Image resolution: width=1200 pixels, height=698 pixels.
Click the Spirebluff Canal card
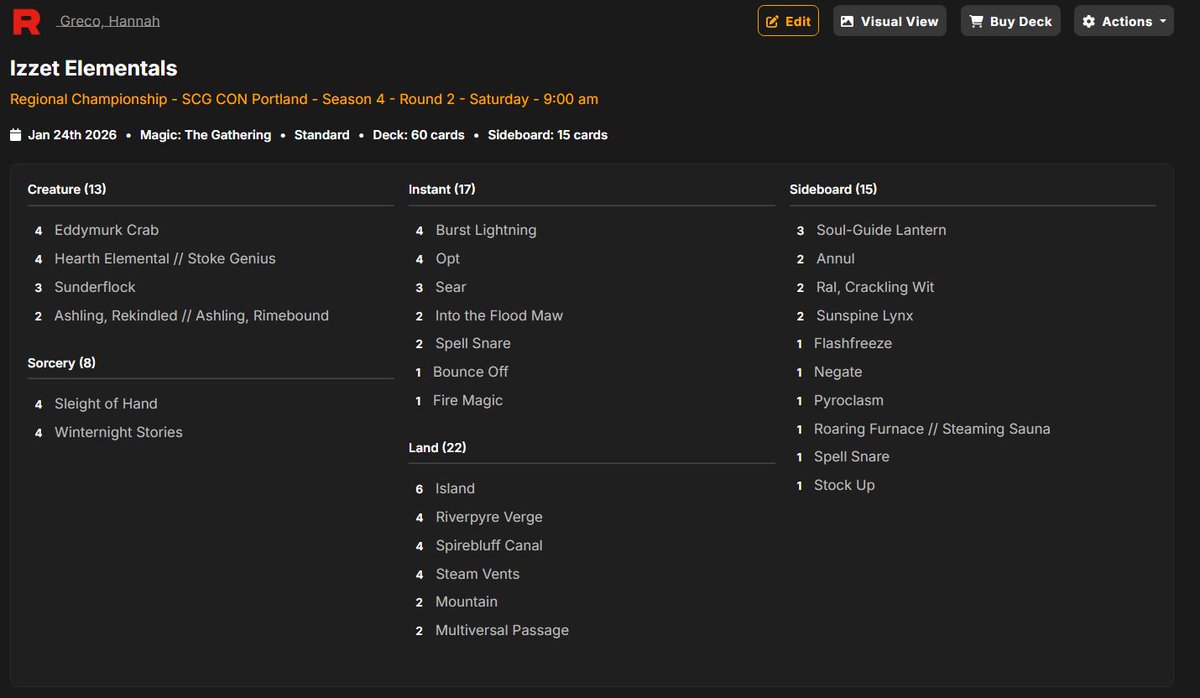[x=489, y=545]
